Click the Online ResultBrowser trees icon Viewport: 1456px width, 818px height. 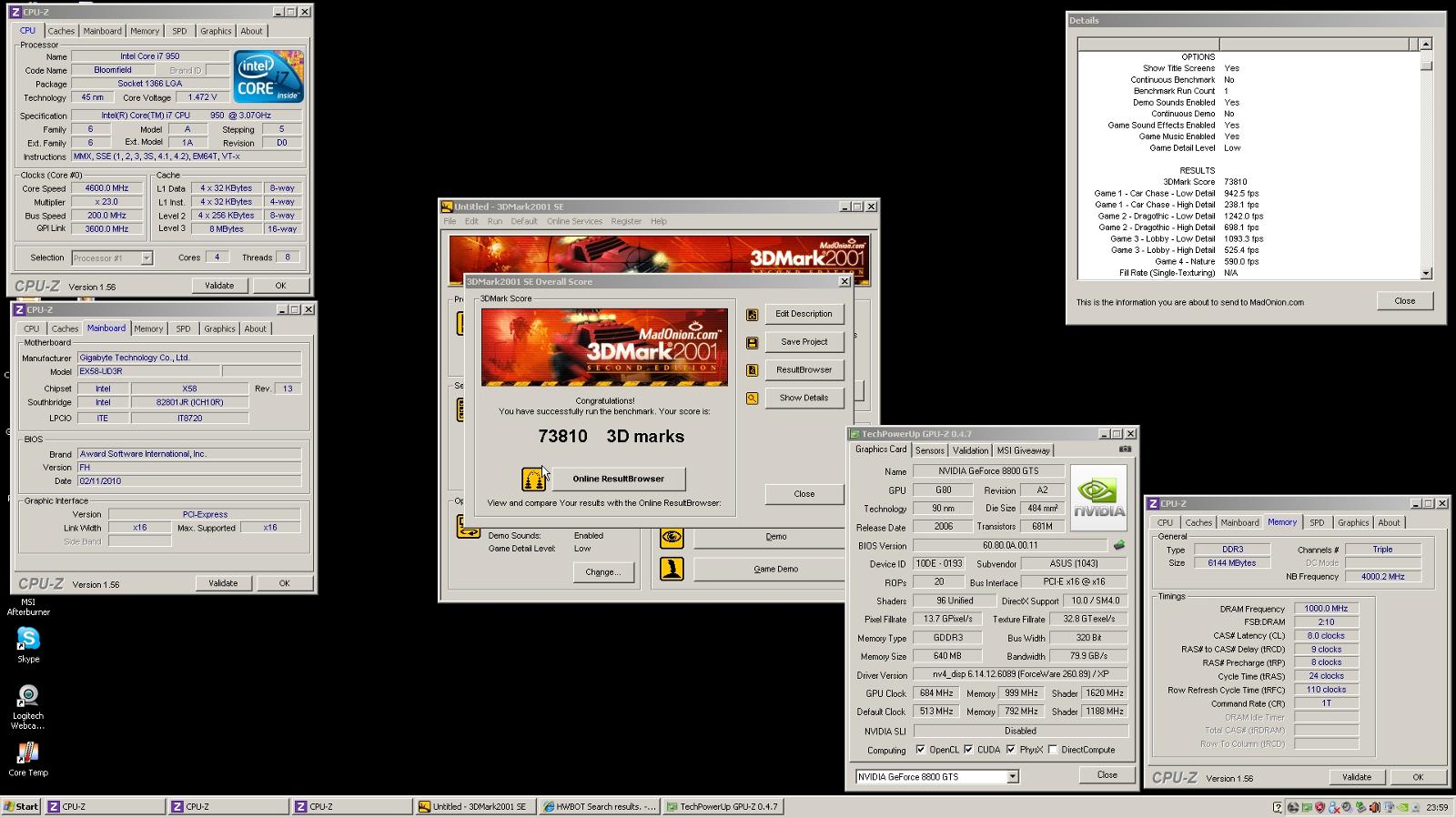tap(533, 479)
